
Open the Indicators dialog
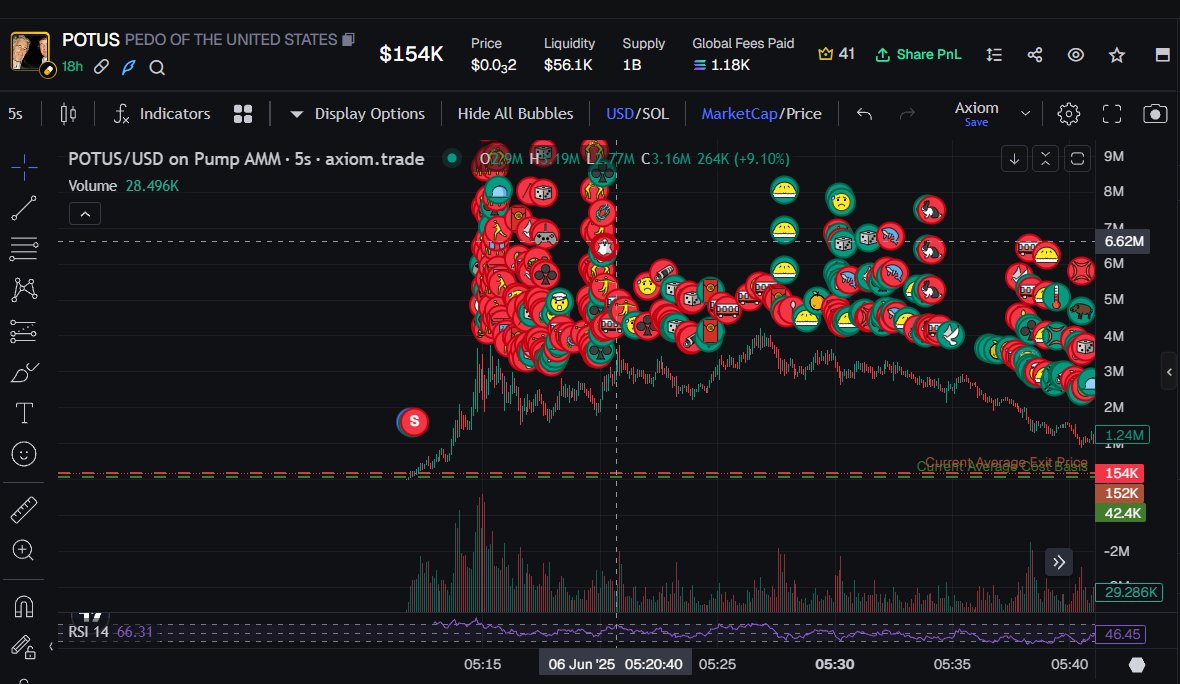(162, 114)
